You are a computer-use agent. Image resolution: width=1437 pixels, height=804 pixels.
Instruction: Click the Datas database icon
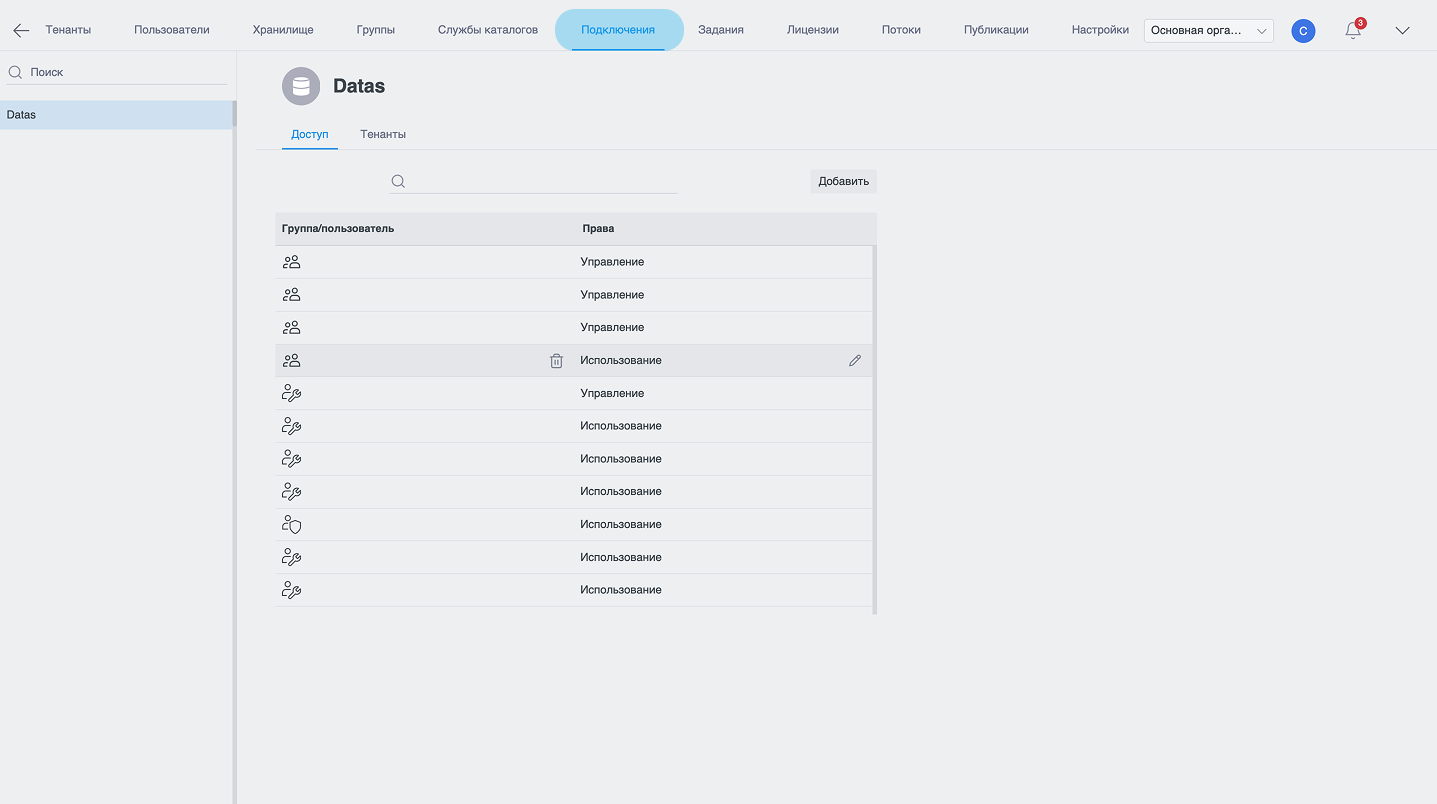pos(301,86)
